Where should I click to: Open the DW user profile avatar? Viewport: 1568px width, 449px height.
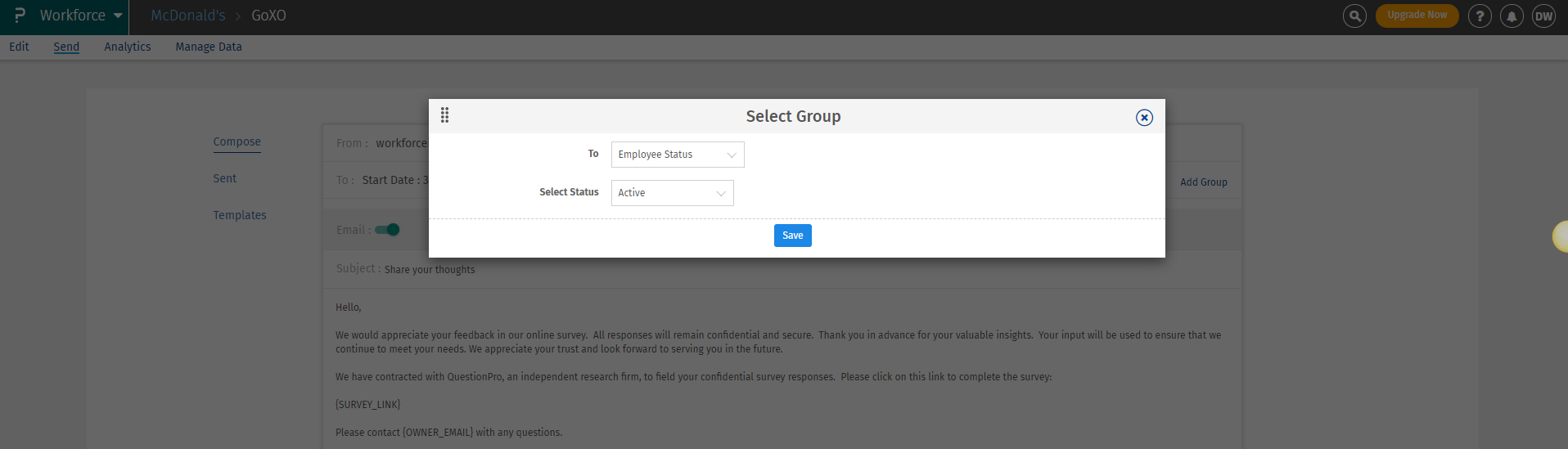[1543, 16]
